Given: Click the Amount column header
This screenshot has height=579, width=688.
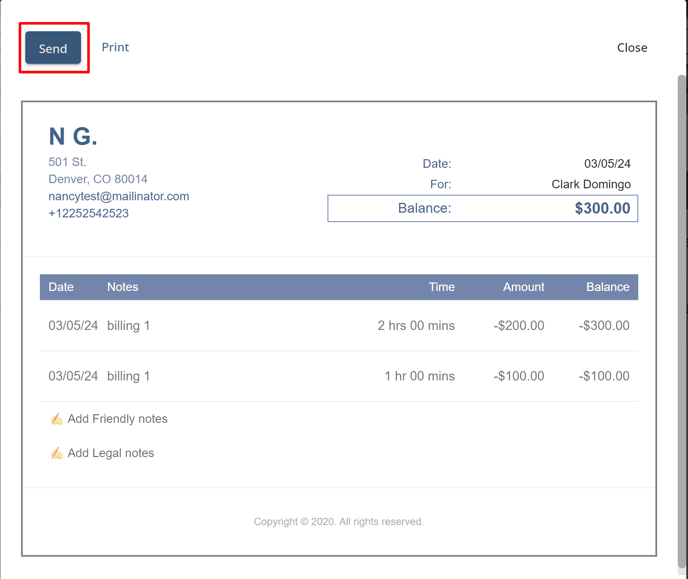Looking at the screenshot, I should [523, 287].
